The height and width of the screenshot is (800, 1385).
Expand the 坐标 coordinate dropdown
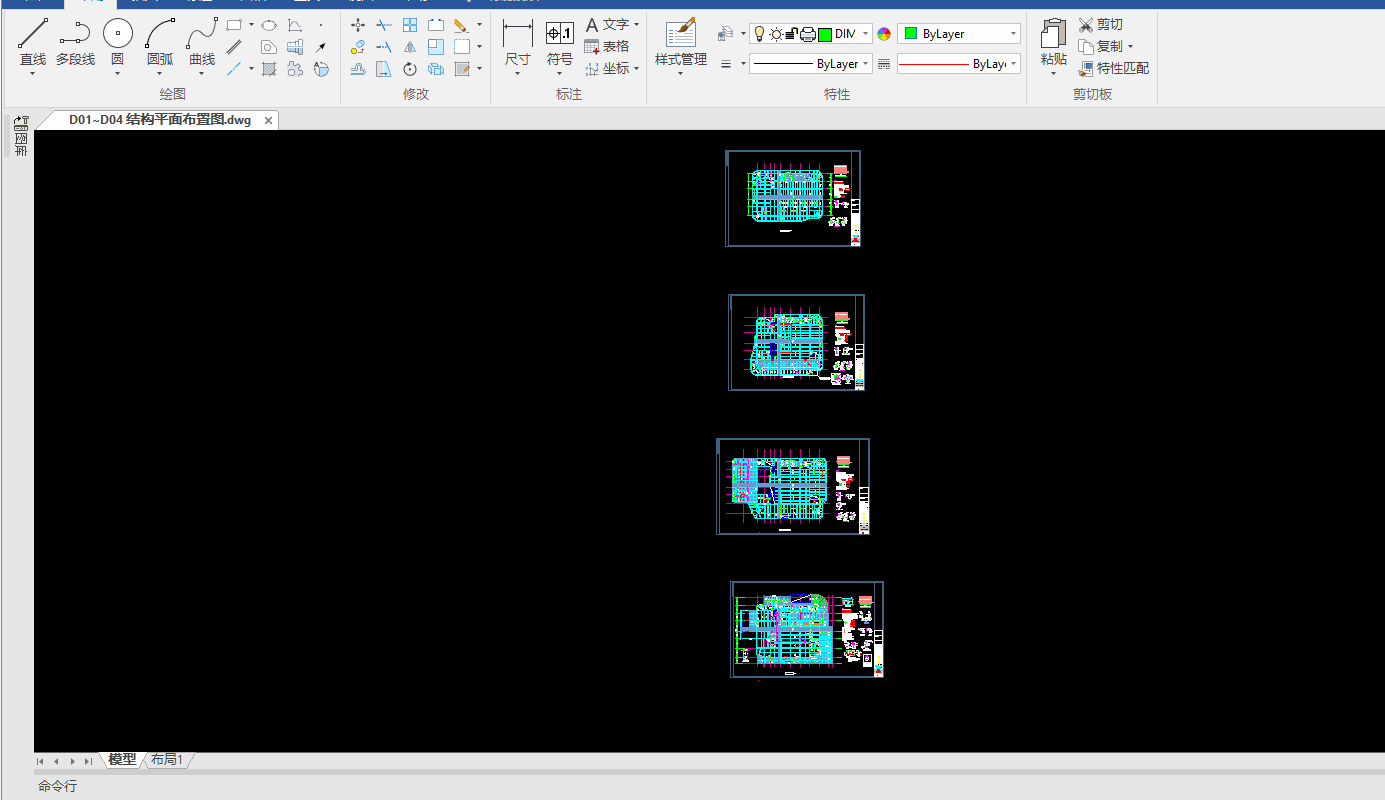pos(637,69)
